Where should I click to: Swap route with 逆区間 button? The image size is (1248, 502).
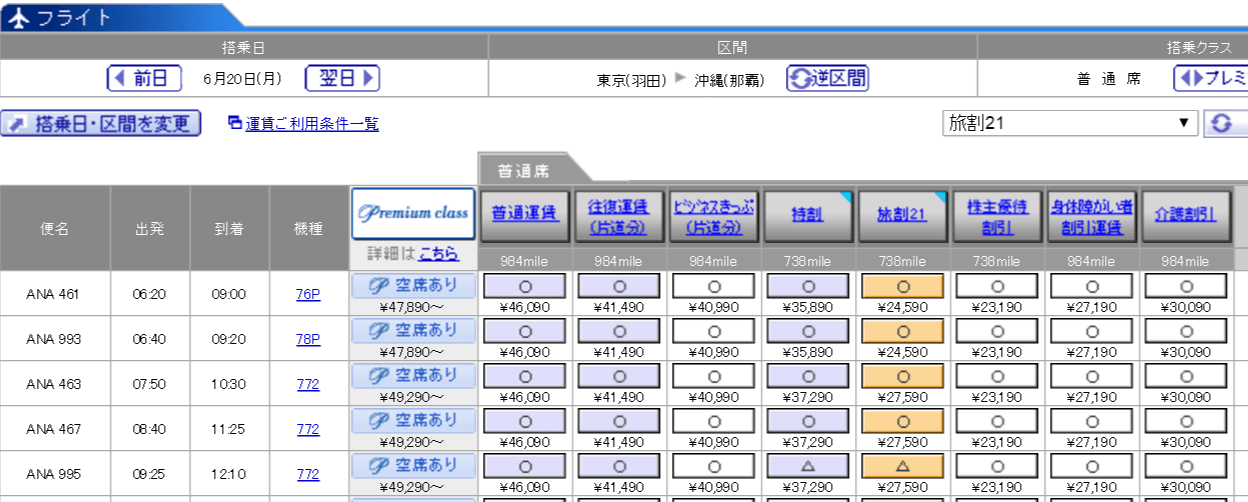point(827,78)
